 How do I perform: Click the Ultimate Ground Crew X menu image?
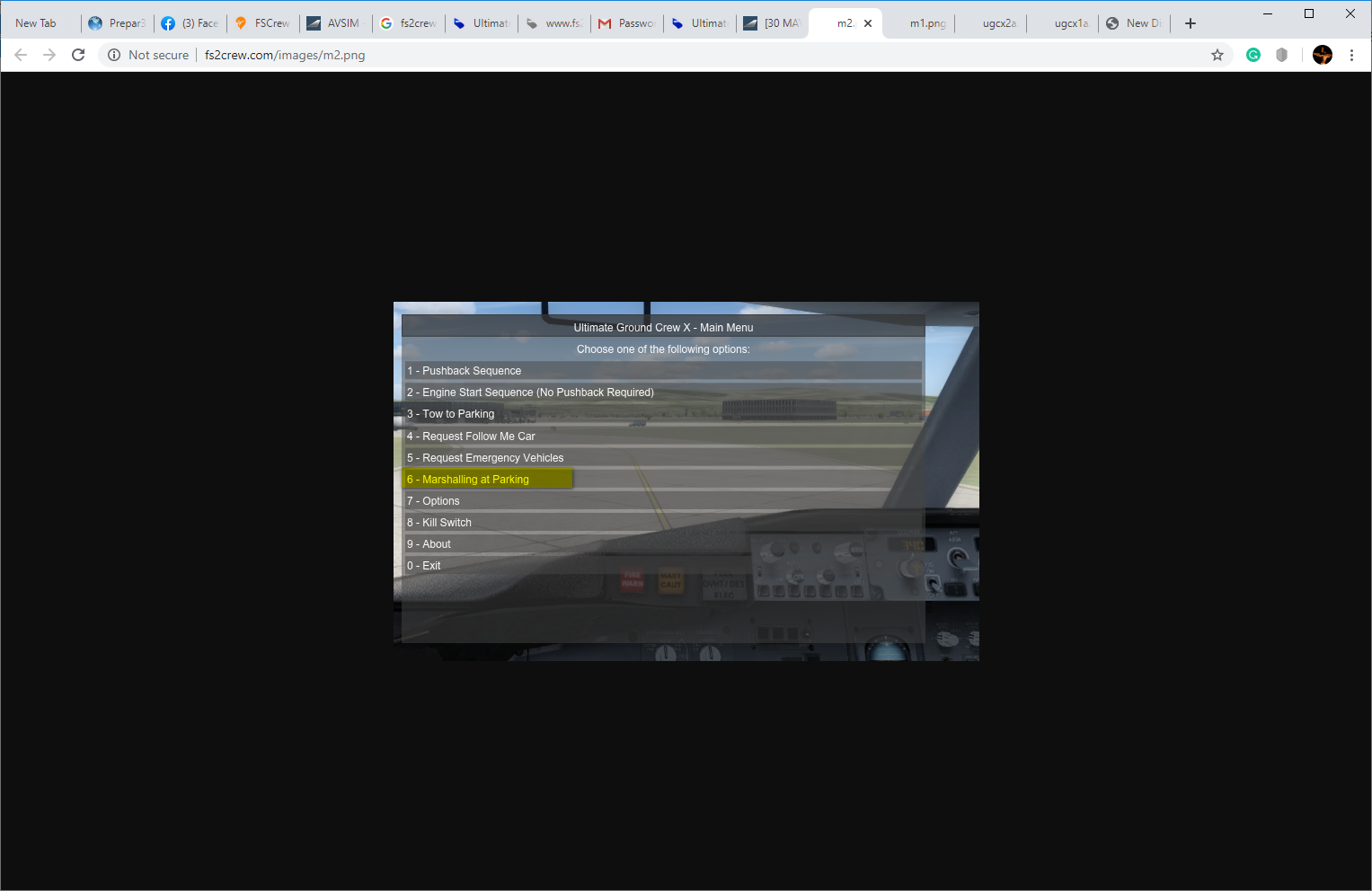tap(686, 481)
